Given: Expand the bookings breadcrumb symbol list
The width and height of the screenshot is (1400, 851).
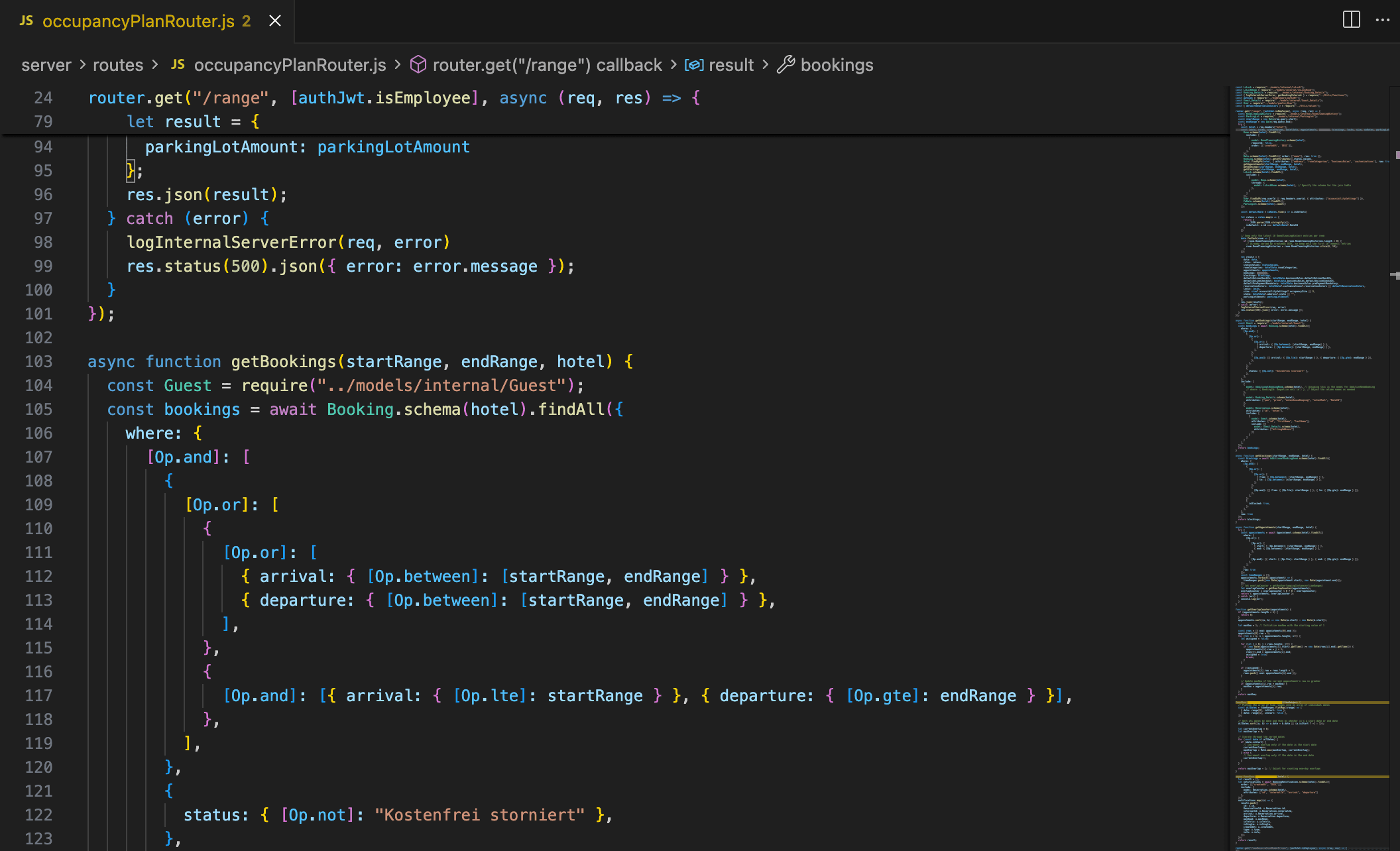Looking at the screenshot, I should point(837,65).
